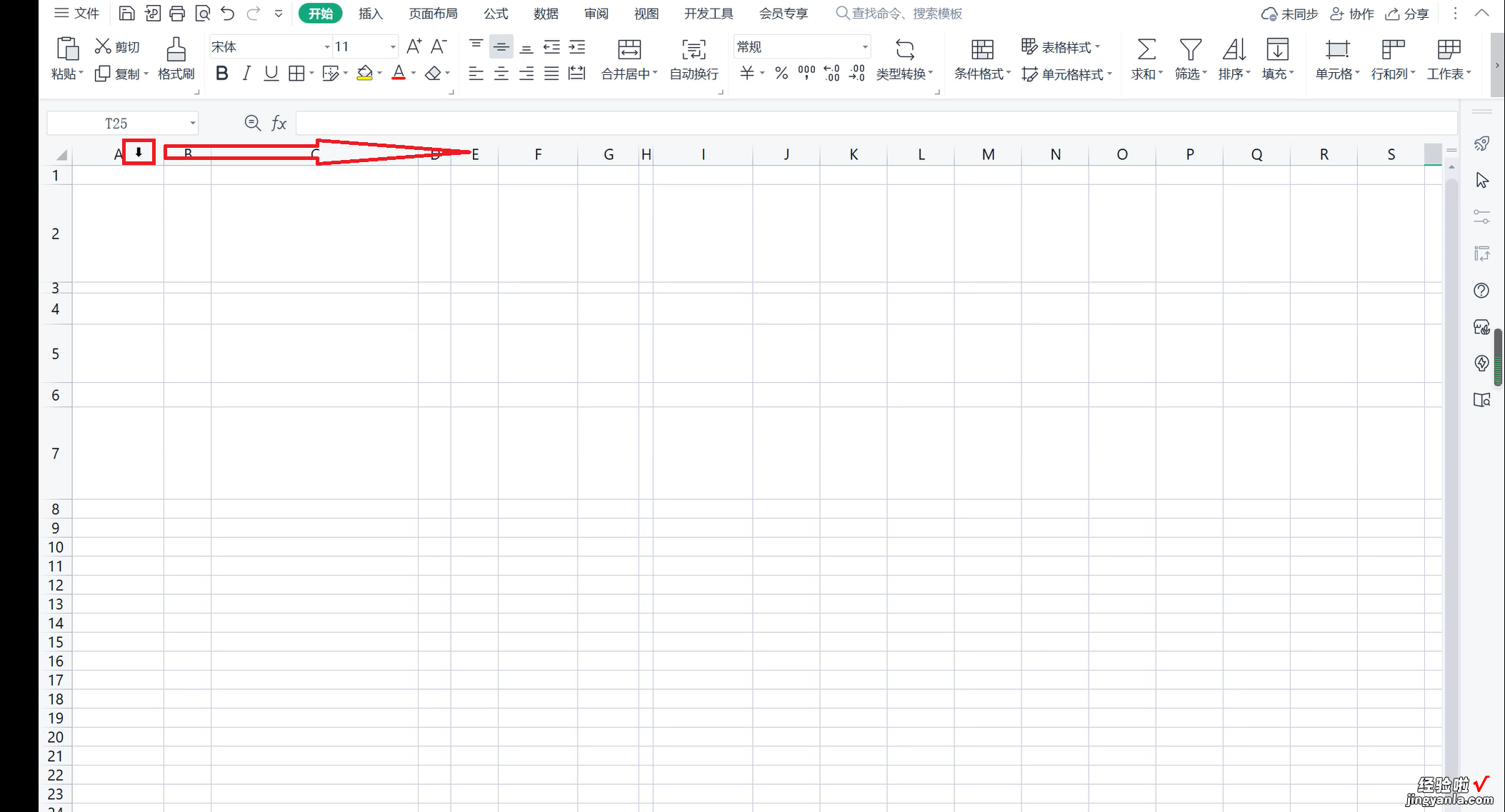Click the eraser clear icon
The image size is (1505, 812).
coord(433,73)
